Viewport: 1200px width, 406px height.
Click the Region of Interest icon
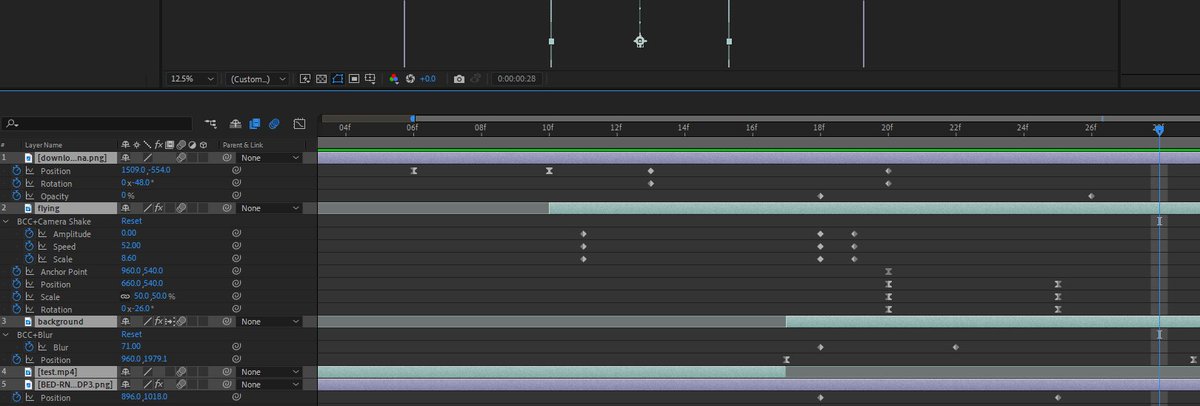354,78
